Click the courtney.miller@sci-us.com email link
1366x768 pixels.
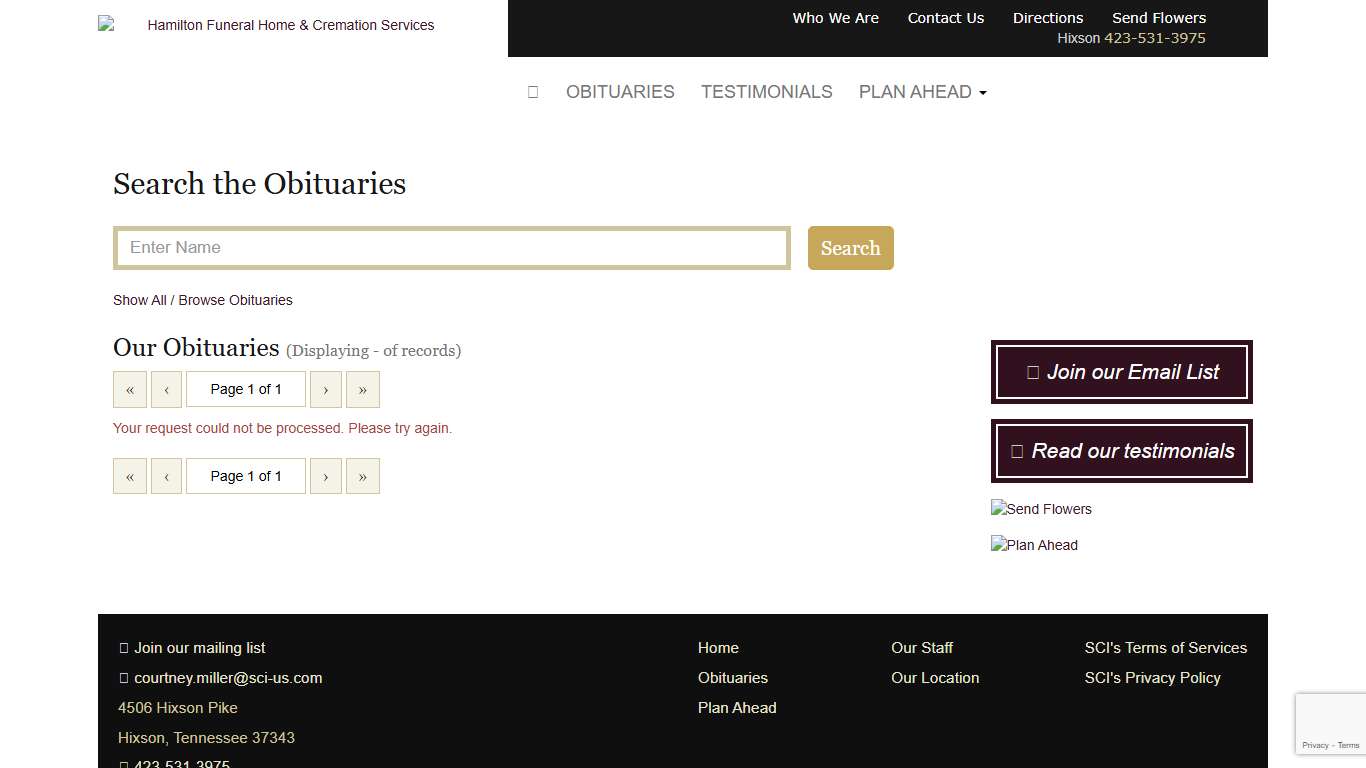(x=228, y=678)
